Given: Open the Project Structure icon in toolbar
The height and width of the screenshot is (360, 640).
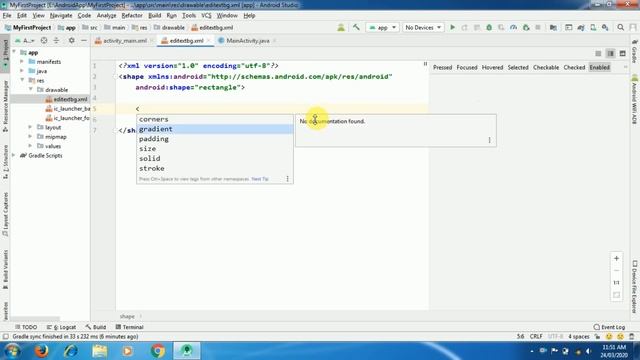Looking at the screenshot, I should [553, 27].
